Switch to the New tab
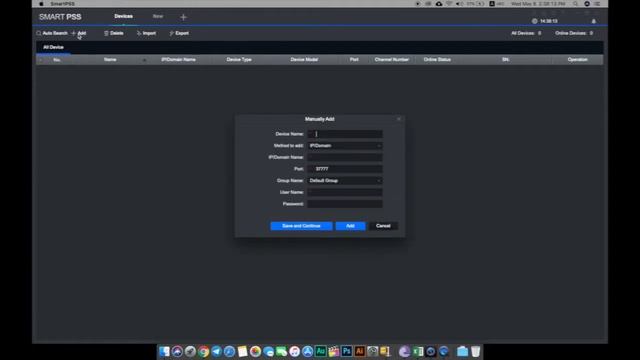This screenshot has width=640, height=360. 158,16
